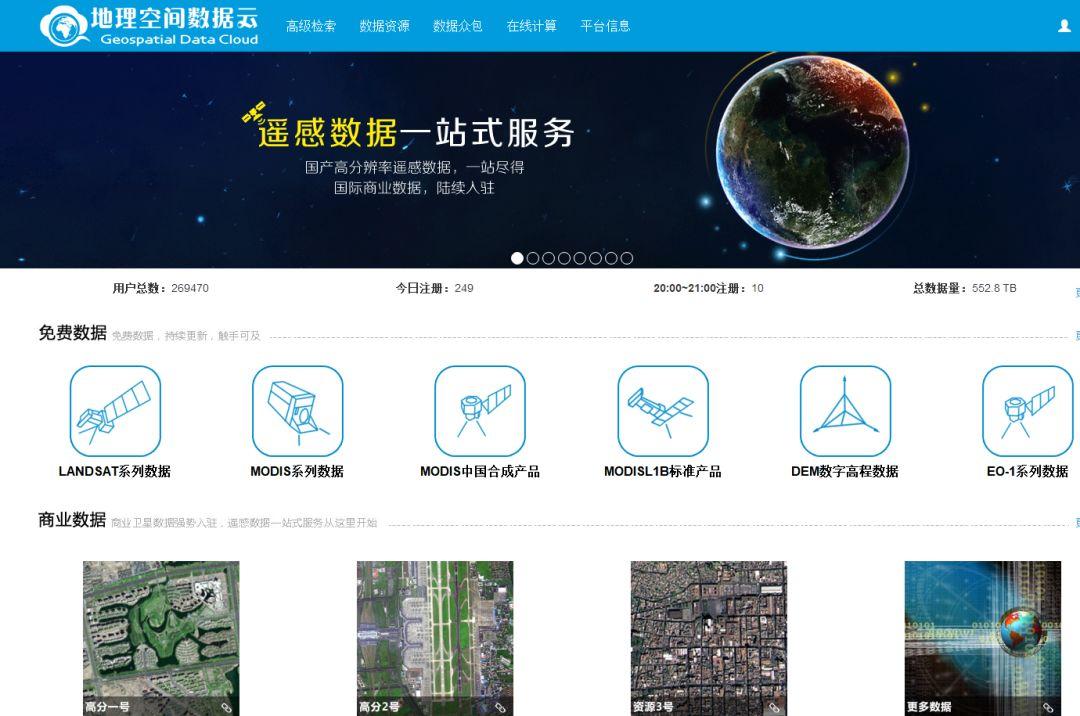Click 20:00~21:00注册 statistic
The height and width of the screenshot is (716, 1080).
coord(709,288)
